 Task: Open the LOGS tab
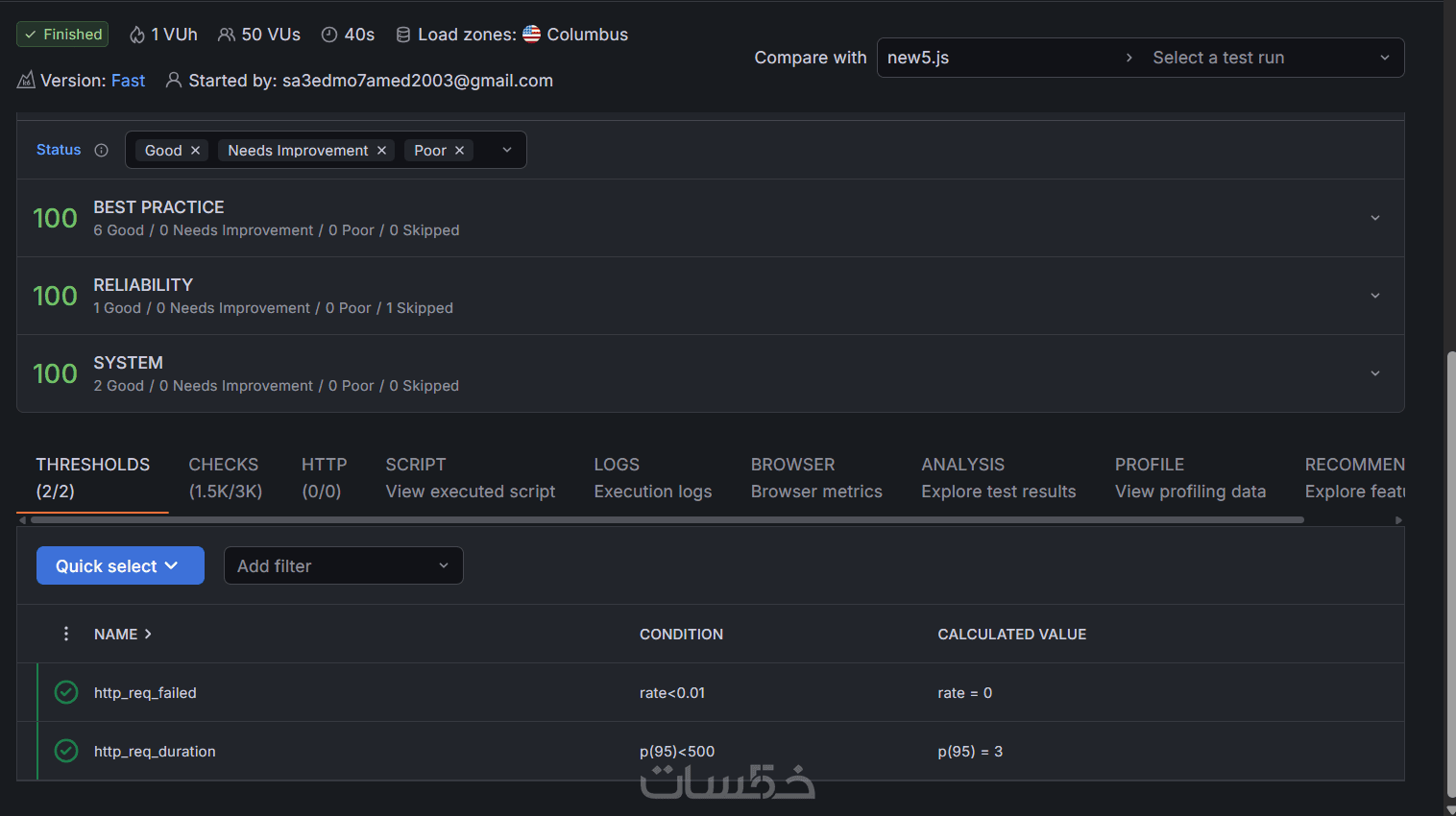click(x=653, y=477)
